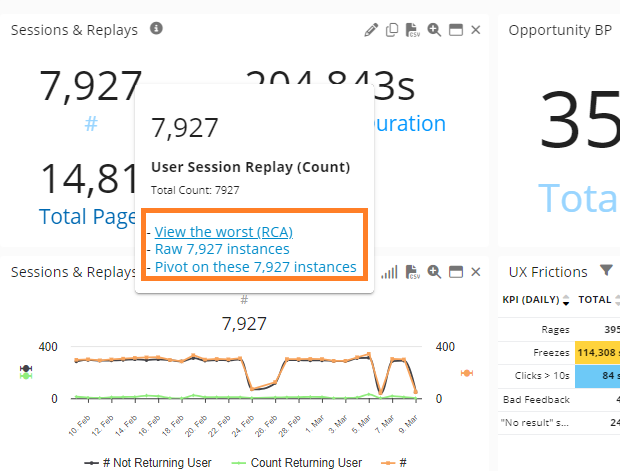
Task: Sort the table by TOTAL column
Action: coord(595,300)
